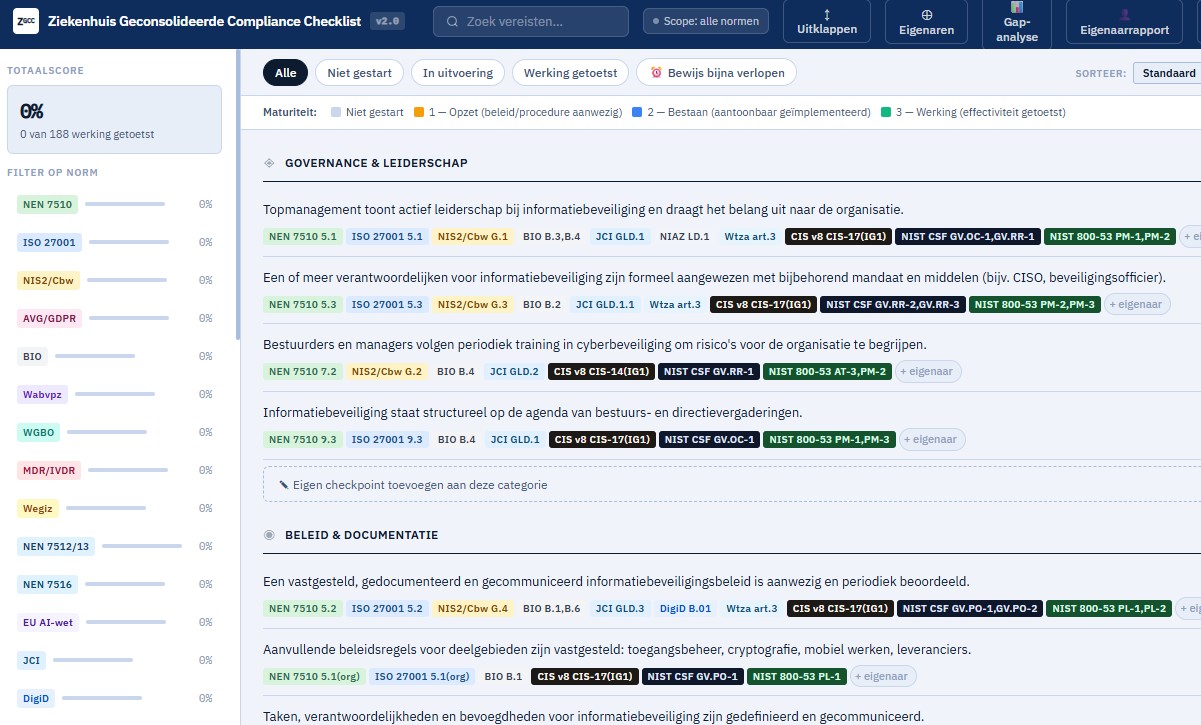Screen dimensions: 1201x725
Task: Filter by ISO 27001 norm
Action: (x=48, y=242)
